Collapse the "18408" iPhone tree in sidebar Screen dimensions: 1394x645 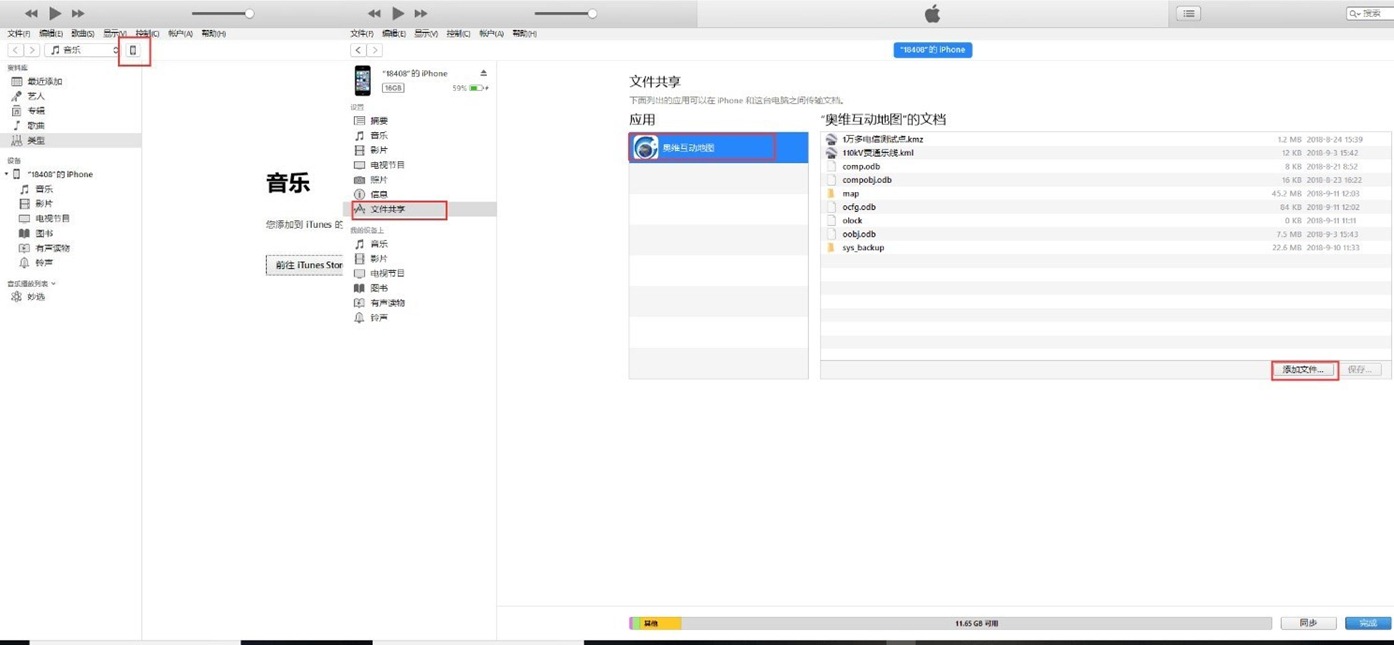pos(6,174)
